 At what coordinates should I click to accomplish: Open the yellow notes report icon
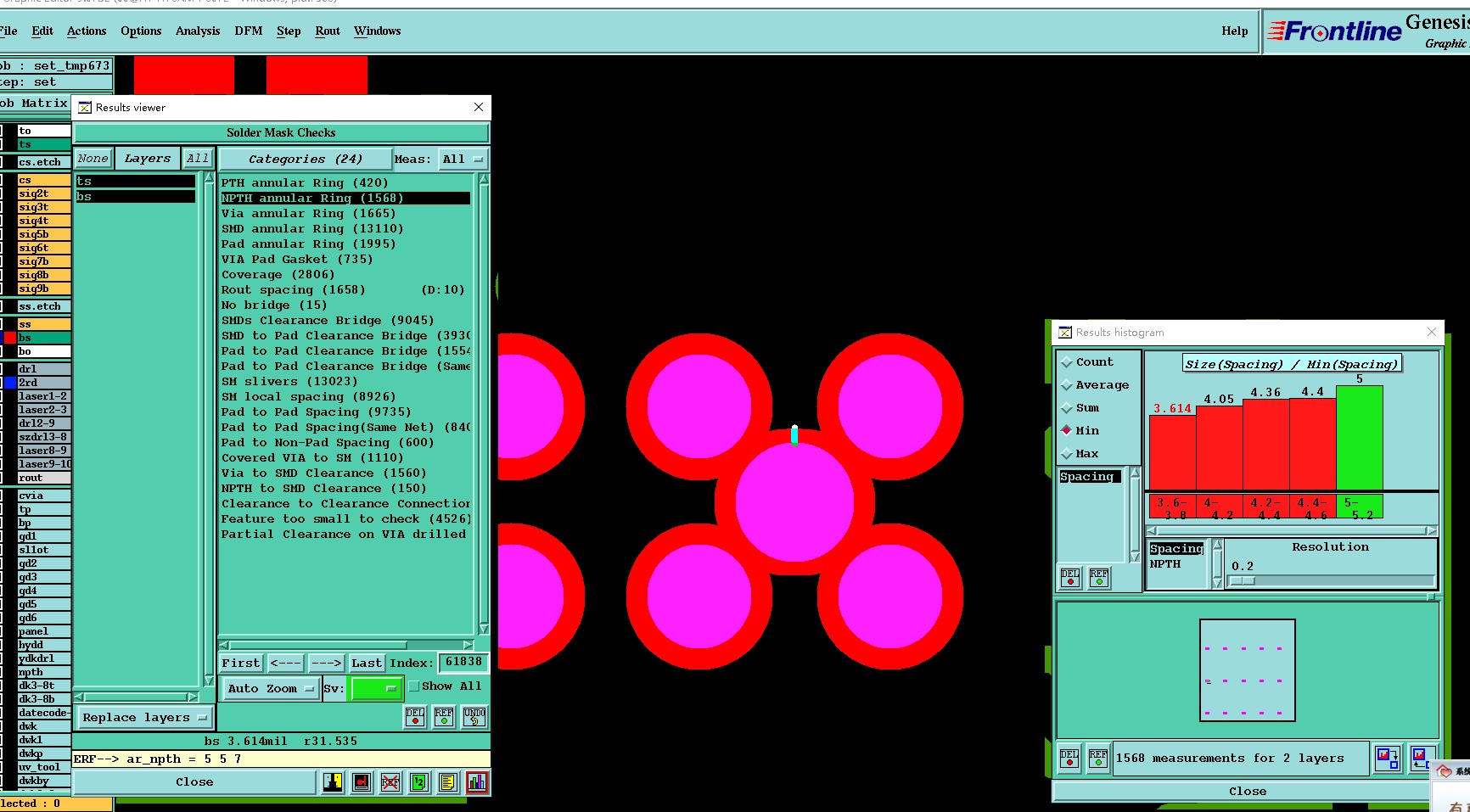pyautogui.click(x=448, y=782)
